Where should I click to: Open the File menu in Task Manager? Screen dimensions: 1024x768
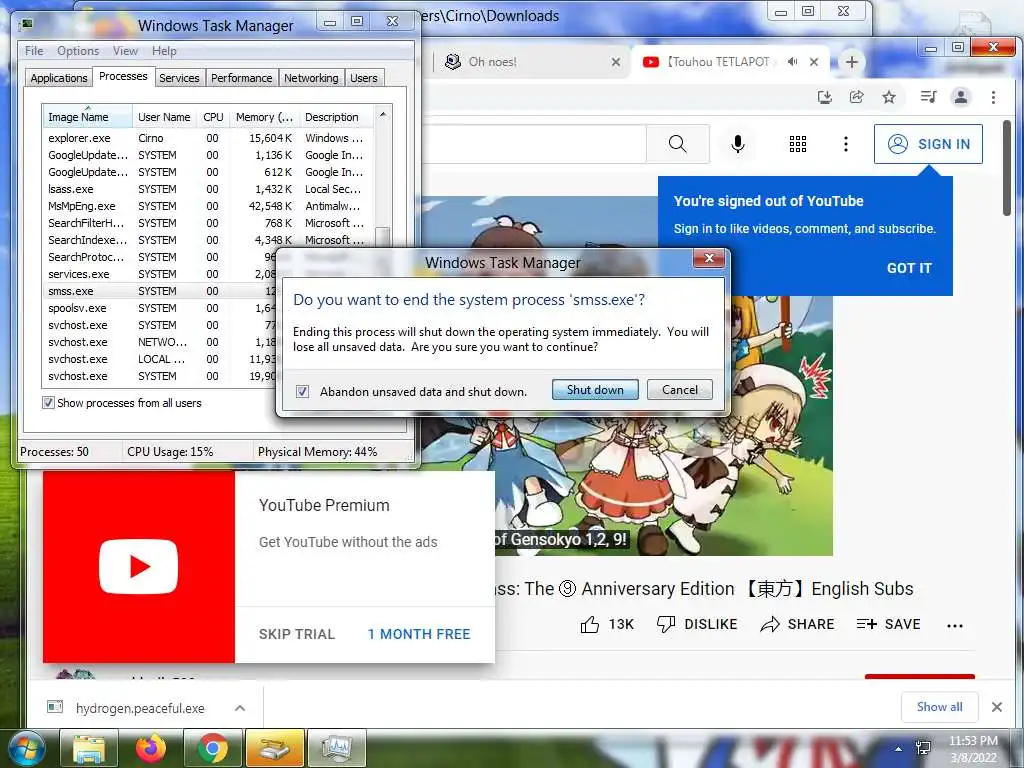pyautogui.click(x=34, y=51)
